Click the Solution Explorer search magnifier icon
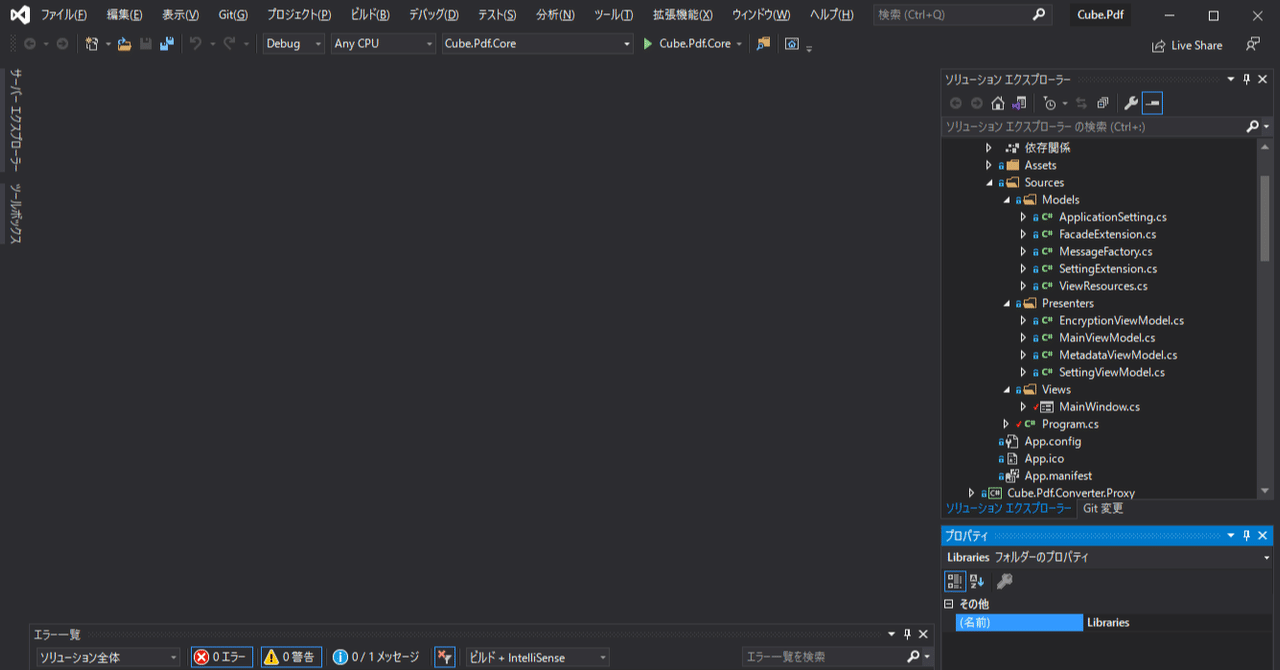Viewport: 1280px width, 670px height. coord(1252,127)
